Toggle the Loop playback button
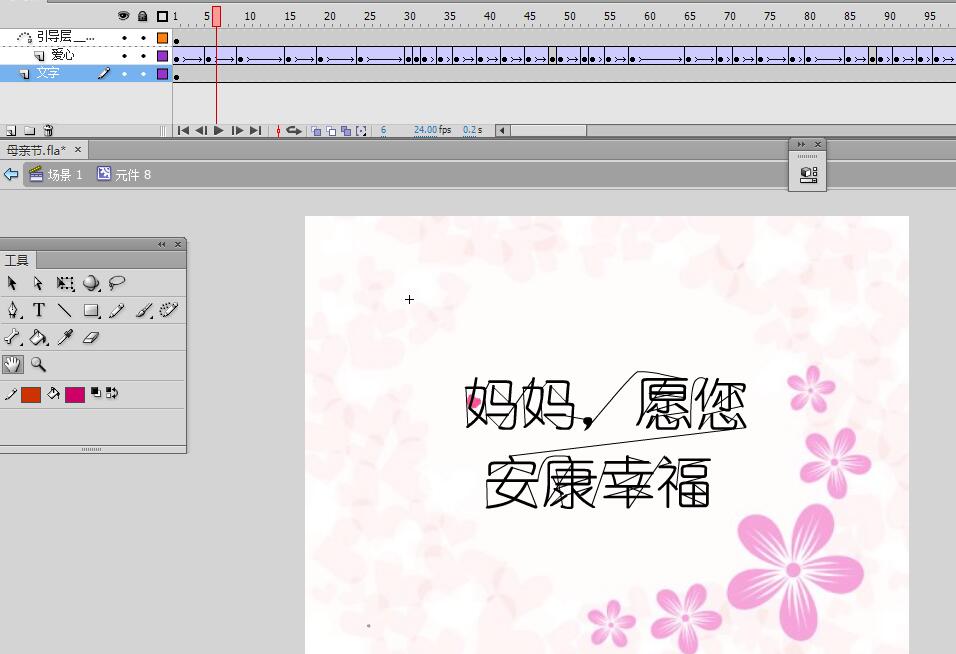956x654 pixels. click(294, 130)
